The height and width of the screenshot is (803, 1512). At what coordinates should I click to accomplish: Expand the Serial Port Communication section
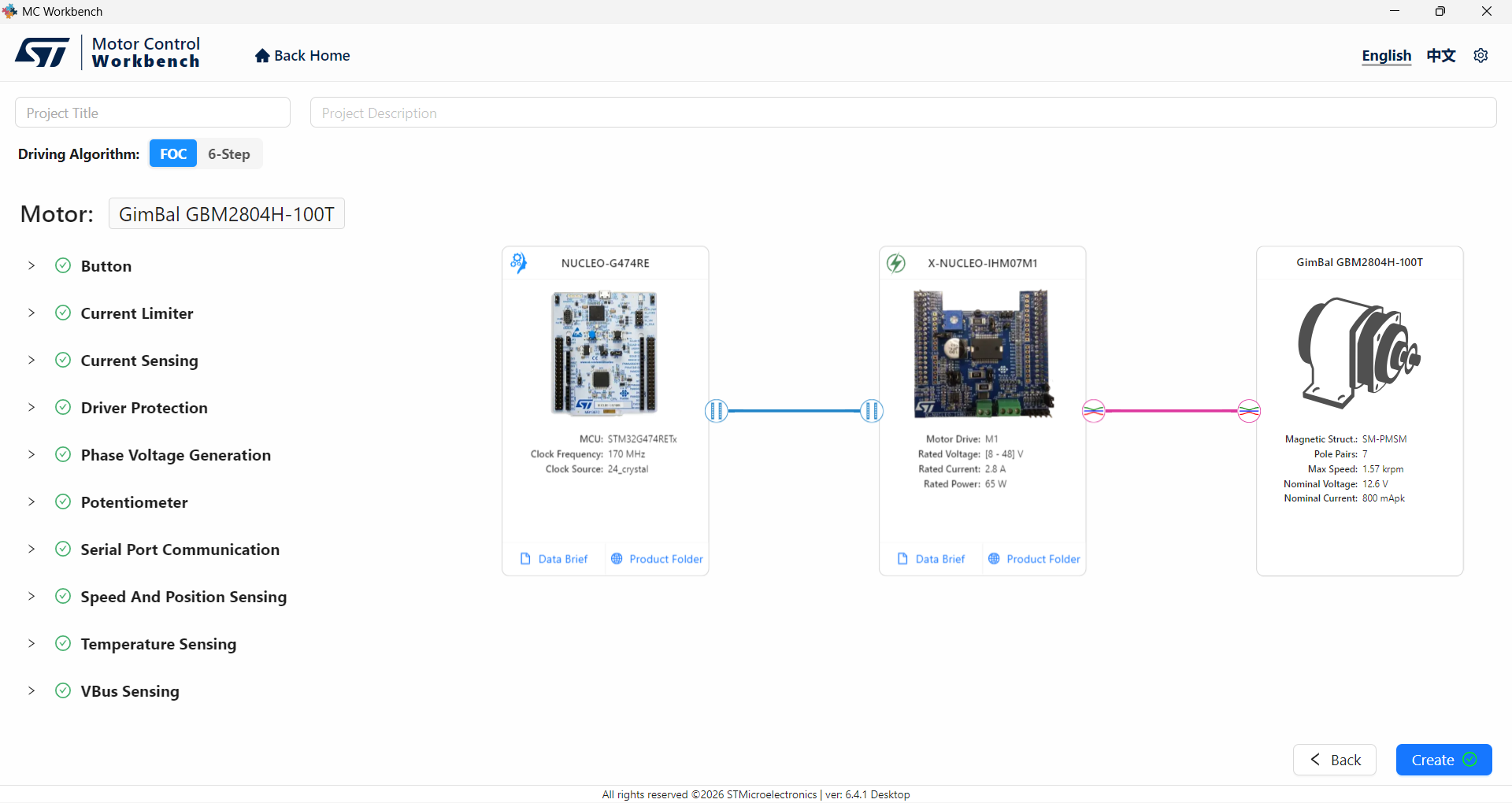coord(31,550)
